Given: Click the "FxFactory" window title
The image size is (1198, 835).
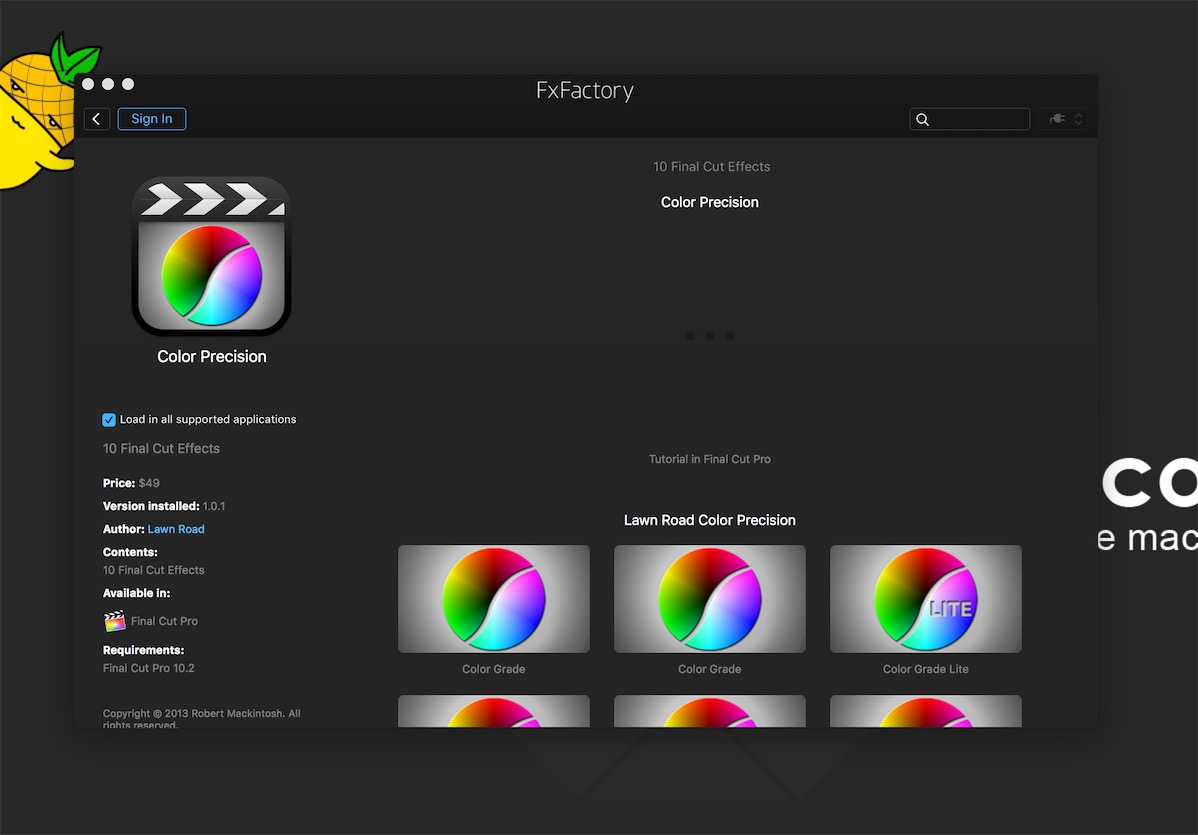Looking at the screenshot, I should coord(585,90).
